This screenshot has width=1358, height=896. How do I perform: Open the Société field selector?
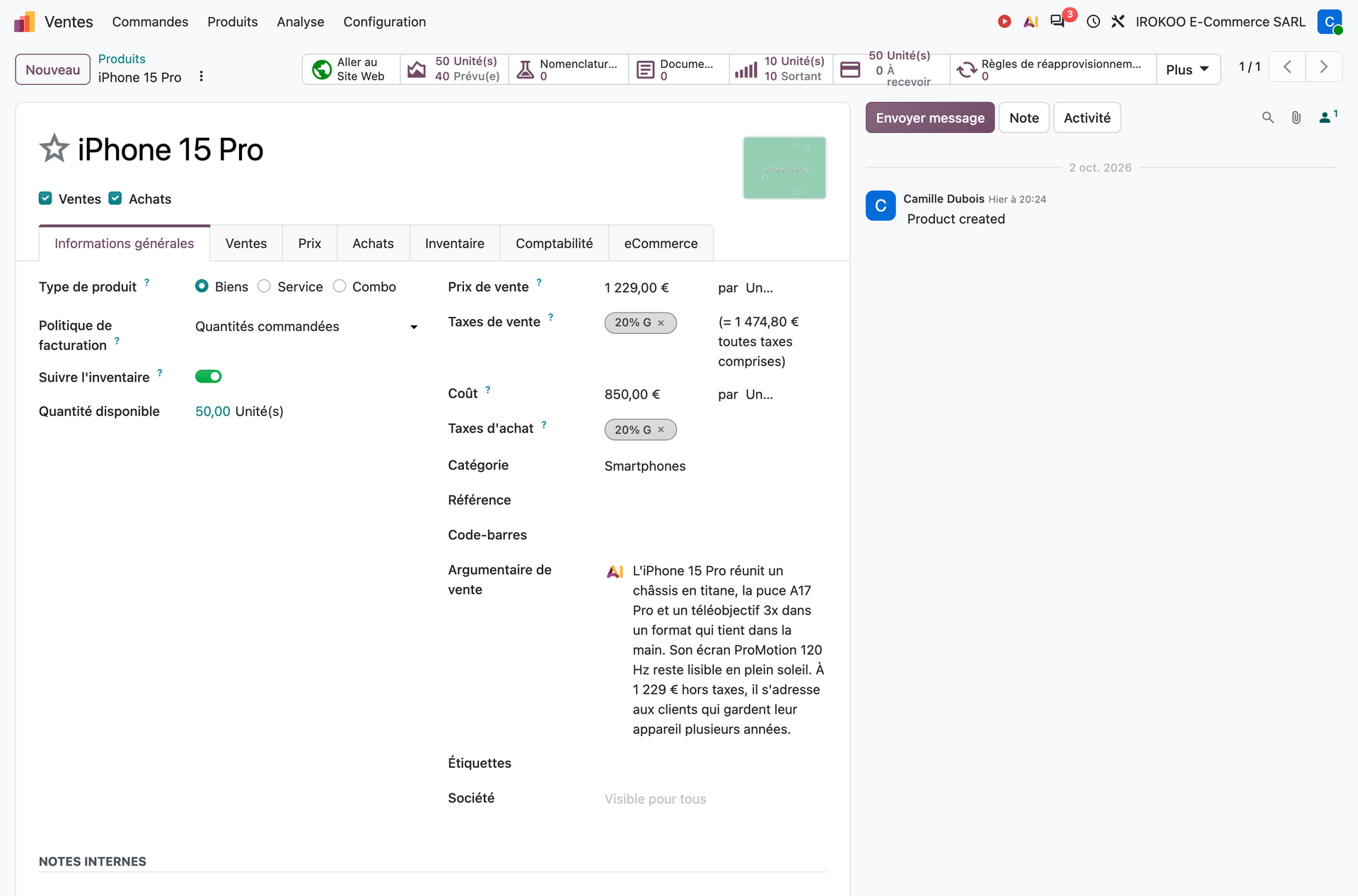[715, 799]
